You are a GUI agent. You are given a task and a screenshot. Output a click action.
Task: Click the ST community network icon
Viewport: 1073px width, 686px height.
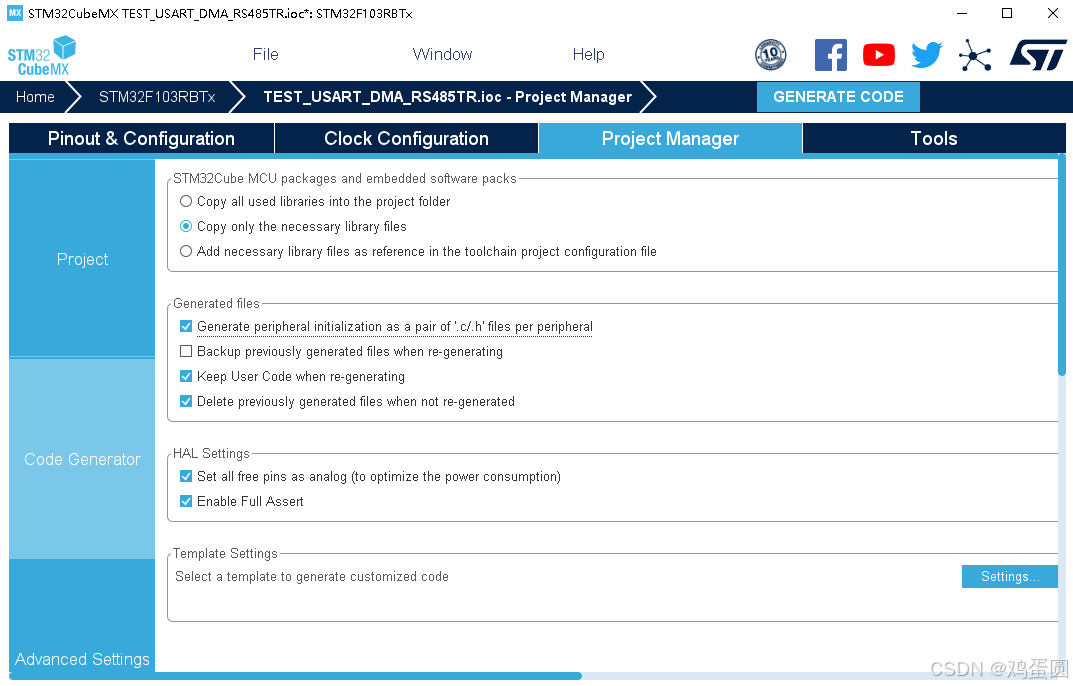(x=975, y=55)
